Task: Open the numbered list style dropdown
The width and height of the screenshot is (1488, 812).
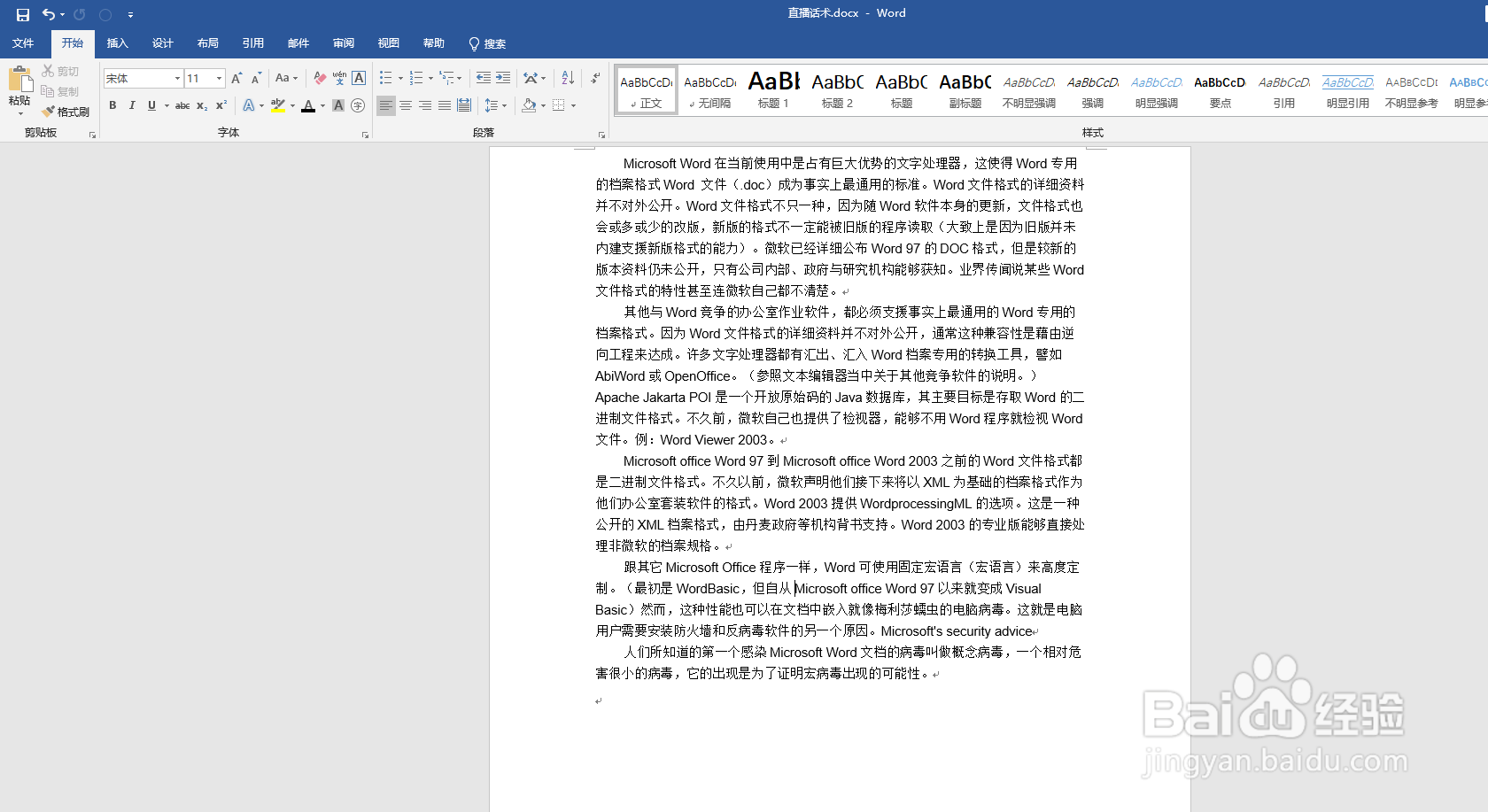Action: 430,78
